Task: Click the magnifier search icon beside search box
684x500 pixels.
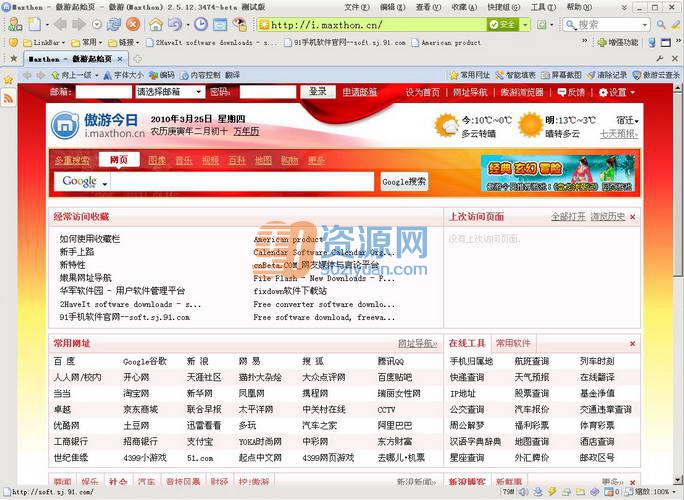Action: [x=661, y=25]
